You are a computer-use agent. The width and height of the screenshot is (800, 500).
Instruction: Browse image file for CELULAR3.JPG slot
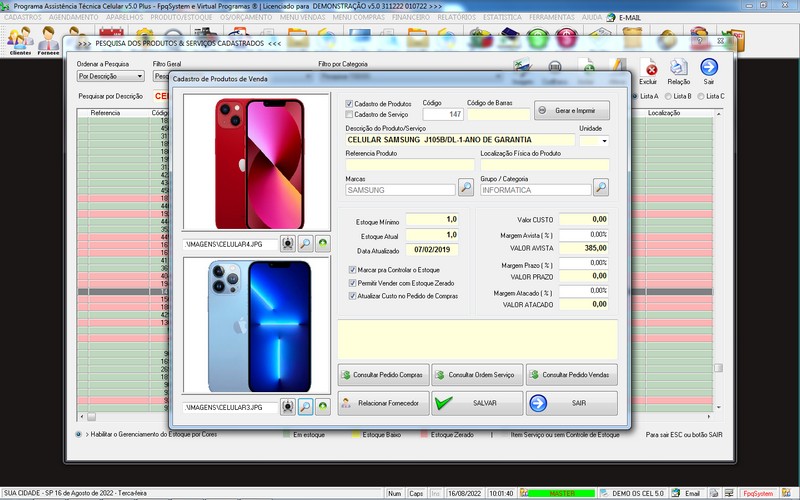305,407
